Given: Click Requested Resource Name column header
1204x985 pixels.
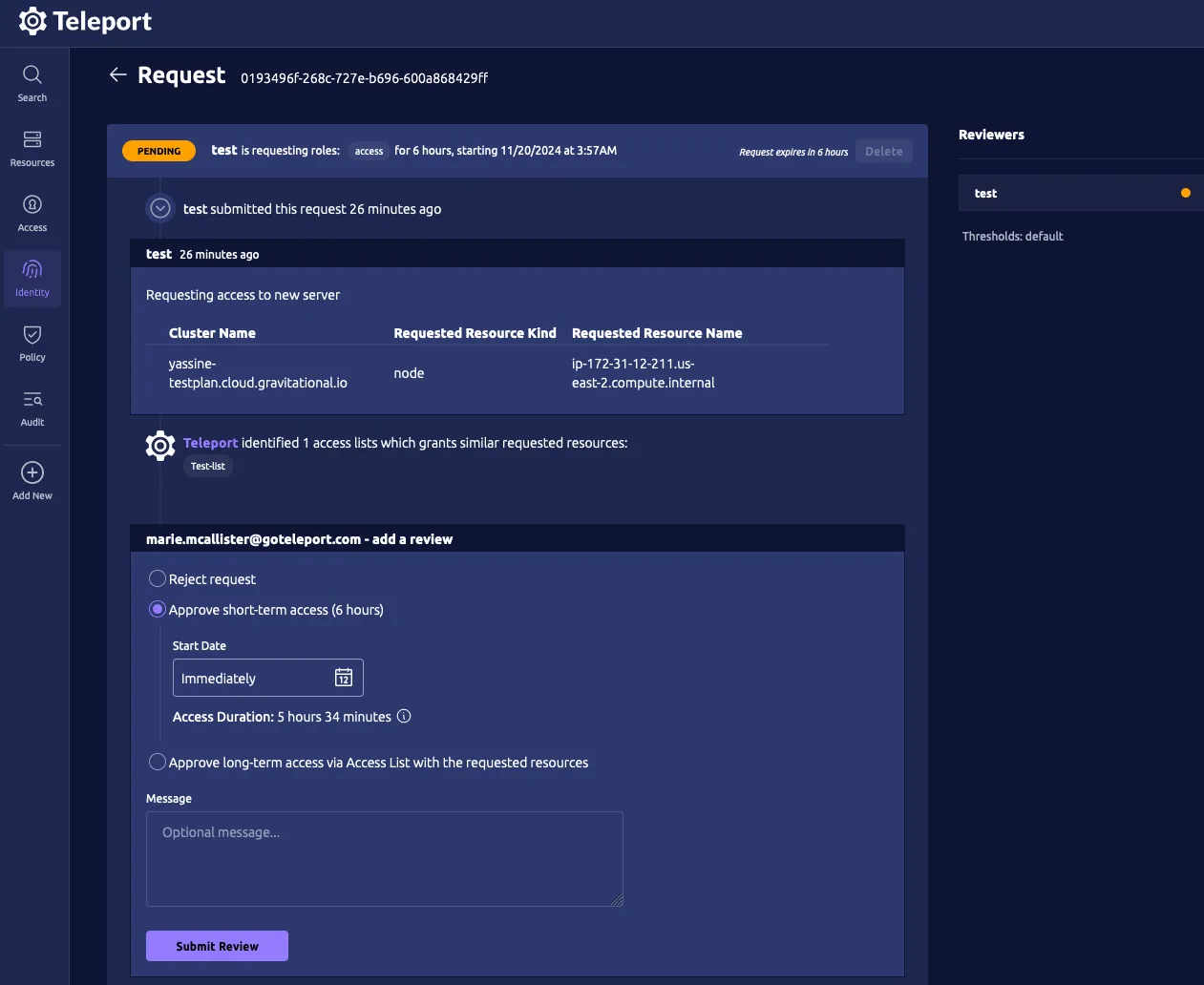Looking at the screenshot, I should (x=657, y=333).
